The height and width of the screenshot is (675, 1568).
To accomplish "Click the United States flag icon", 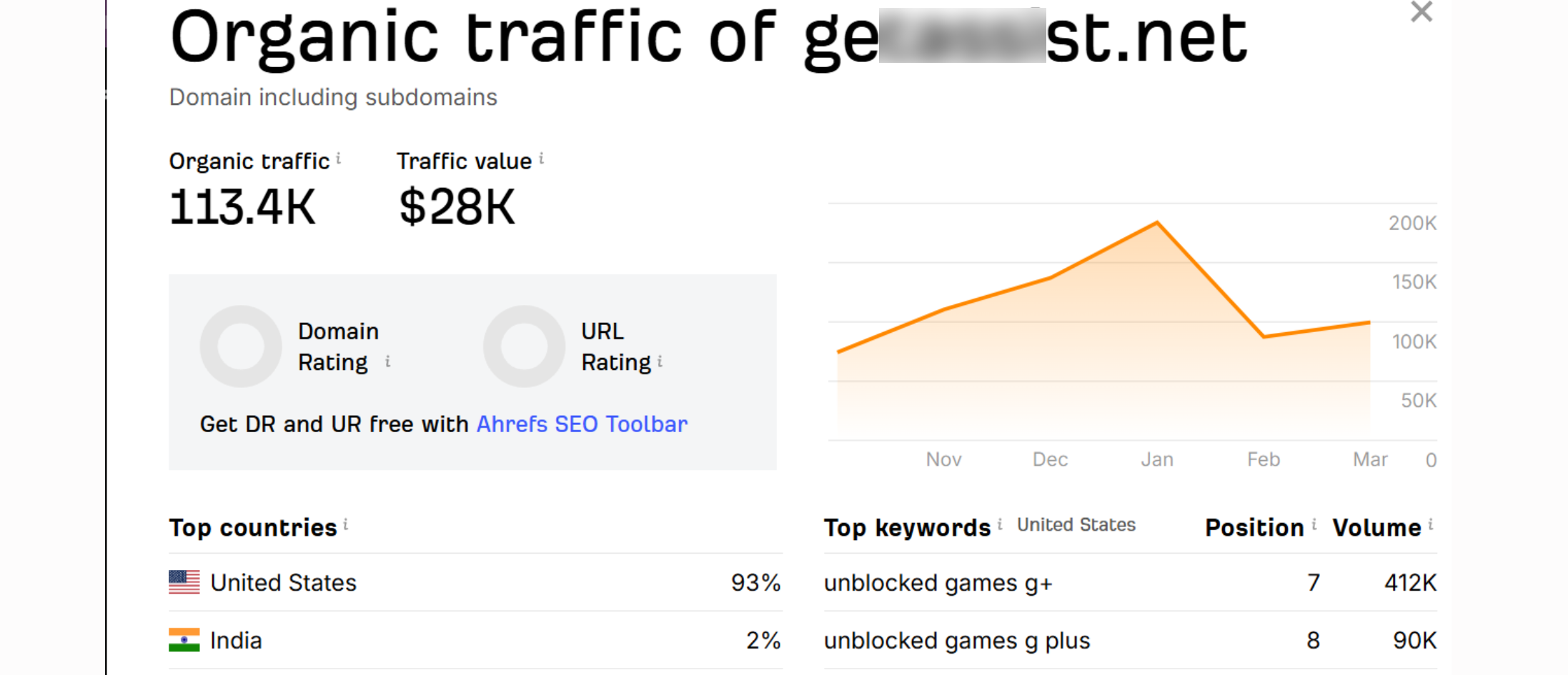I will tap(184, 582).
